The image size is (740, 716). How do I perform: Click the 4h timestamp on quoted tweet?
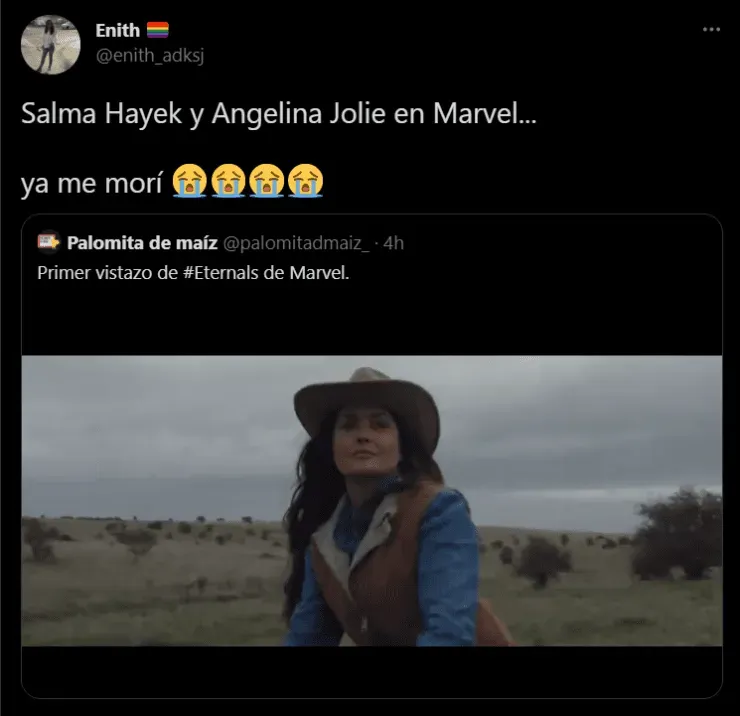tap(393, 242)
